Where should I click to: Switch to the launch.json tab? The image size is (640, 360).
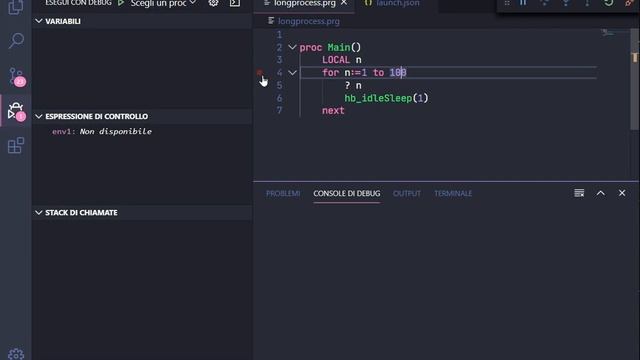(397, 3)
